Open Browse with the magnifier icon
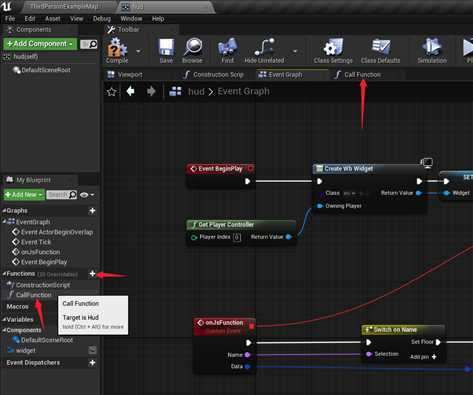 click(x=192, y=51)
